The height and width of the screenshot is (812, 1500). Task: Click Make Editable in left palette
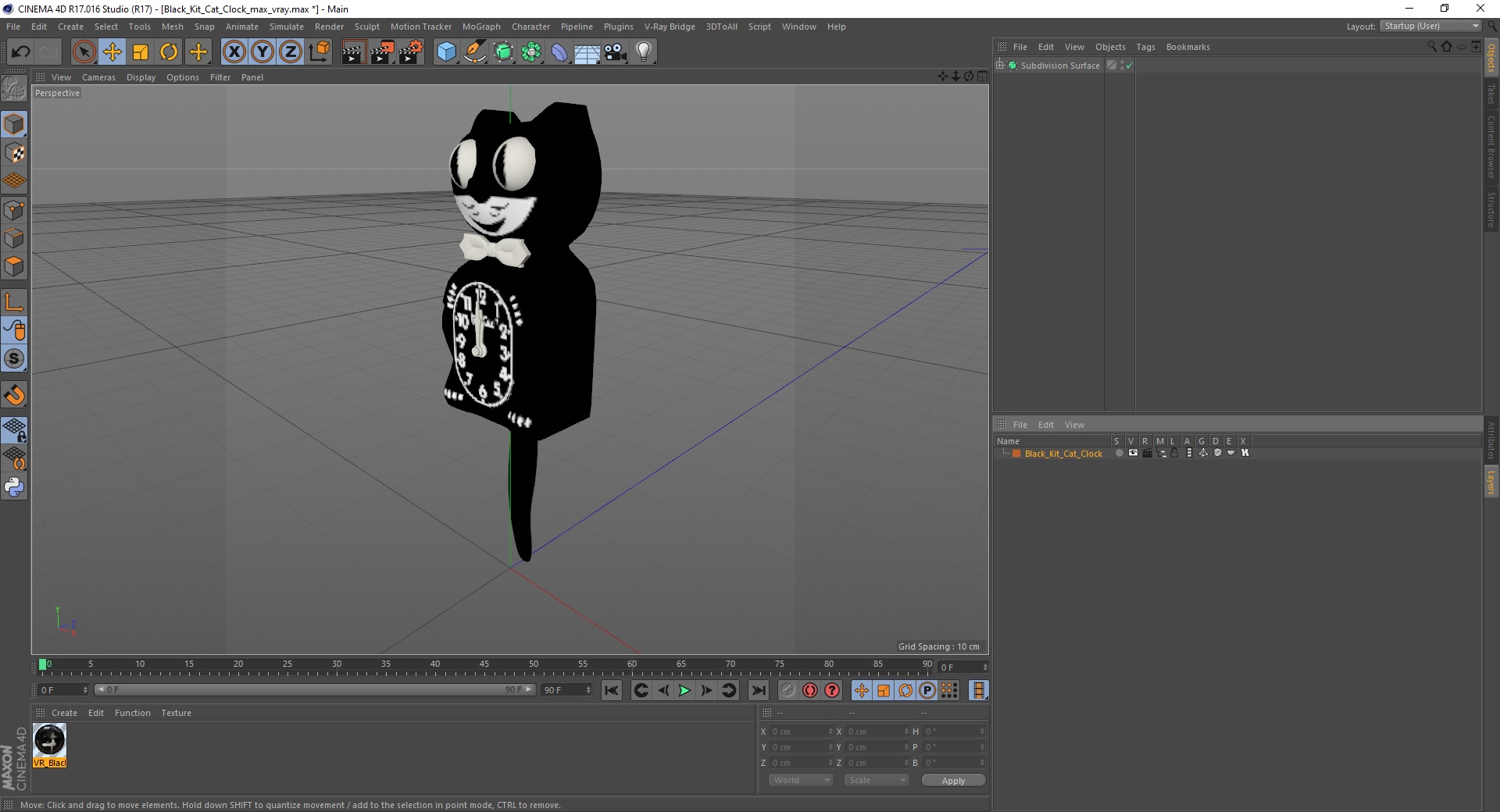tap(14, 89)
